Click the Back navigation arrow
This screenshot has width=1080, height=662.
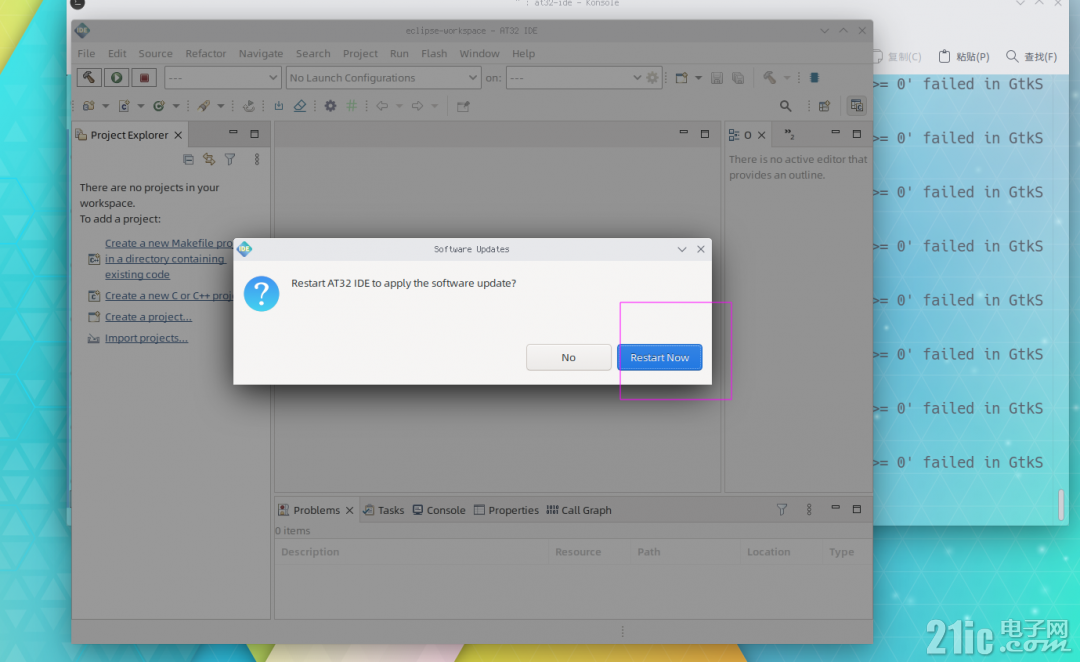point(382,106)
